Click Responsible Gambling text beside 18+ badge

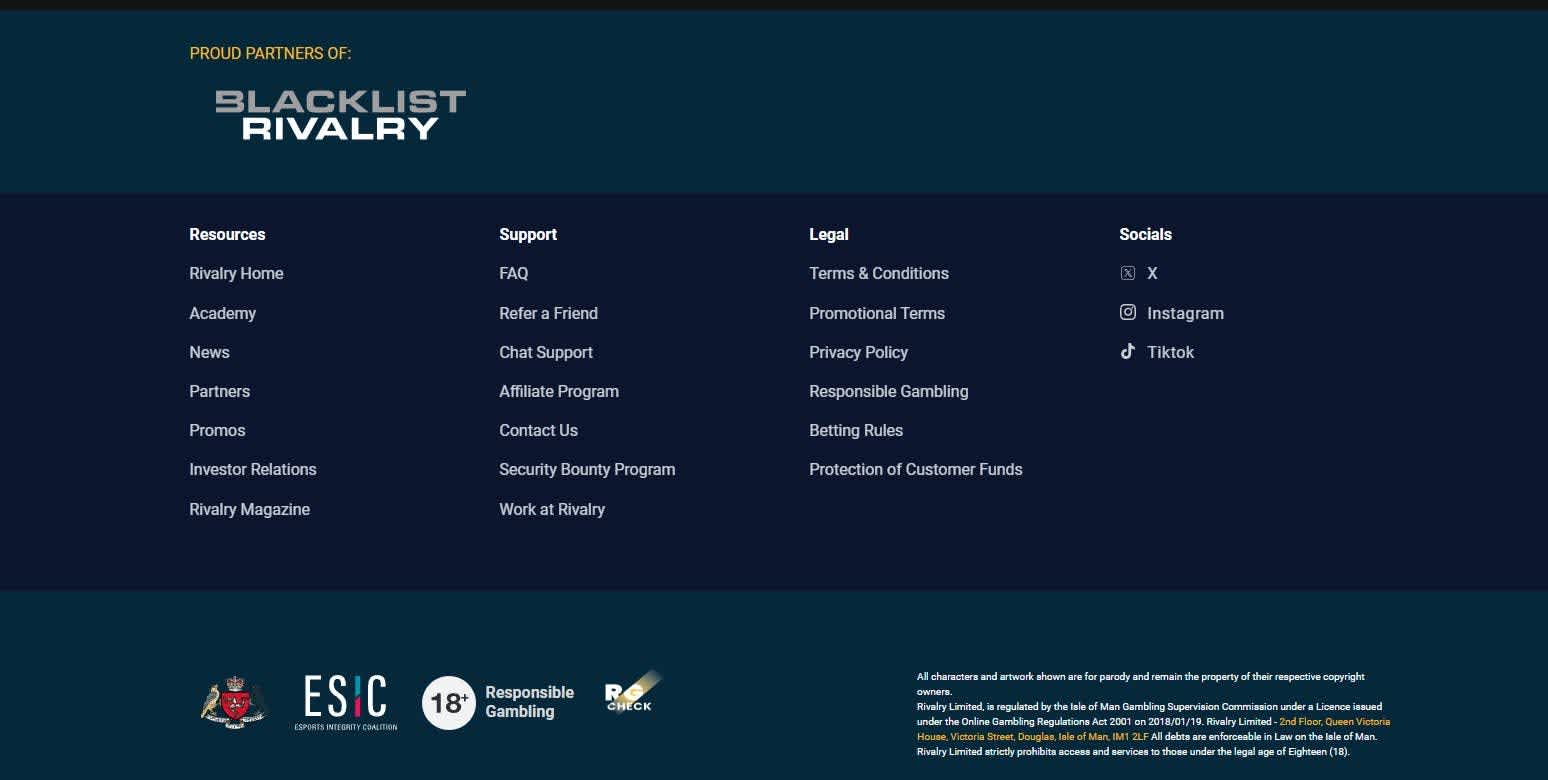(x=529, y=702)
